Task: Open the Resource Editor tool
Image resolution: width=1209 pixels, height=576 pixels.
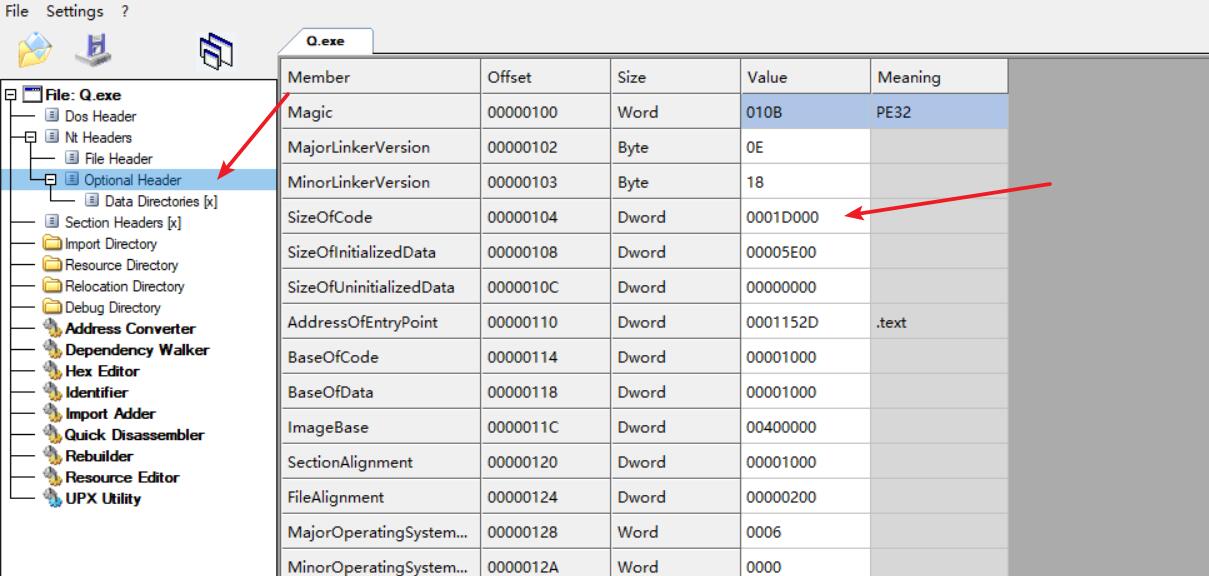Action: click(x=122, y=477)
